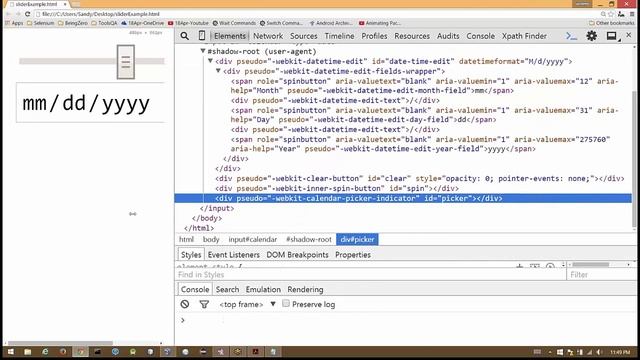The height and width of the screenshot is (360, 640).
Task: Click the mm/dd/yyyy date input field
Action: [x=90, y=102]
